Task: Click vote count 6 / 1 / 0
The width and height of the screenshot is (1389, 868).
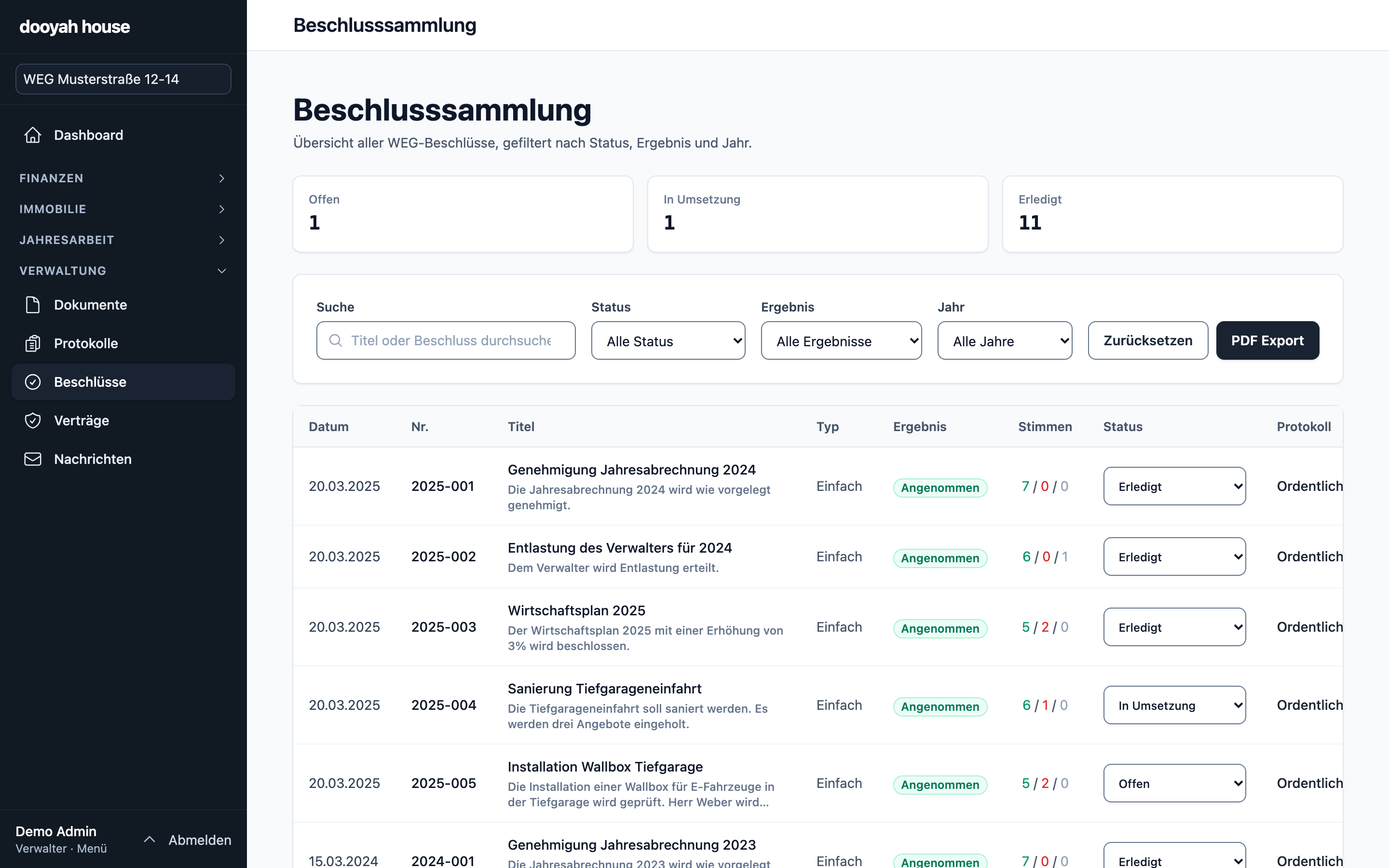Action: pos(1045,705)
